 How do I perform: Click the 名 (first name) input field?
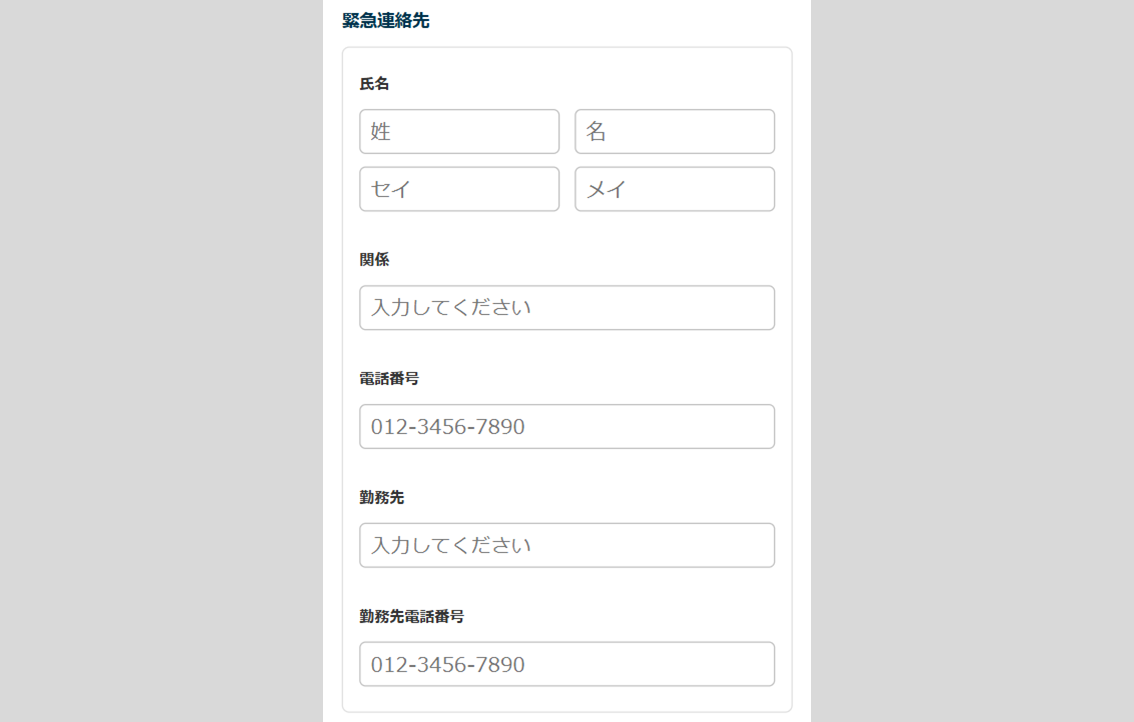(674, 132)
